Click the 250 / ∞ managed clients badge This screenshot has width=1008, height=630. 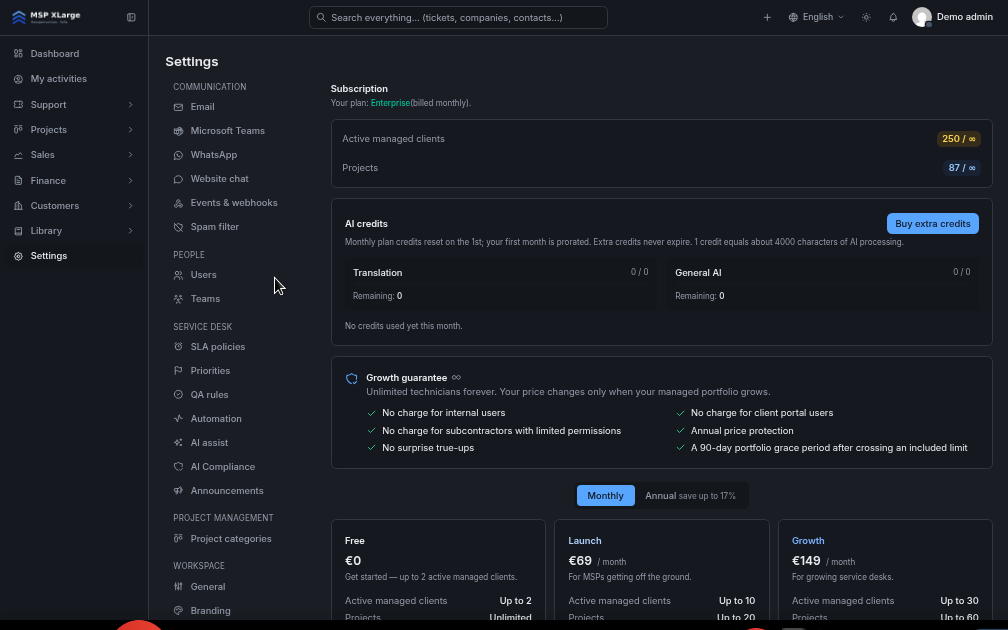click(x=958, y=139)
